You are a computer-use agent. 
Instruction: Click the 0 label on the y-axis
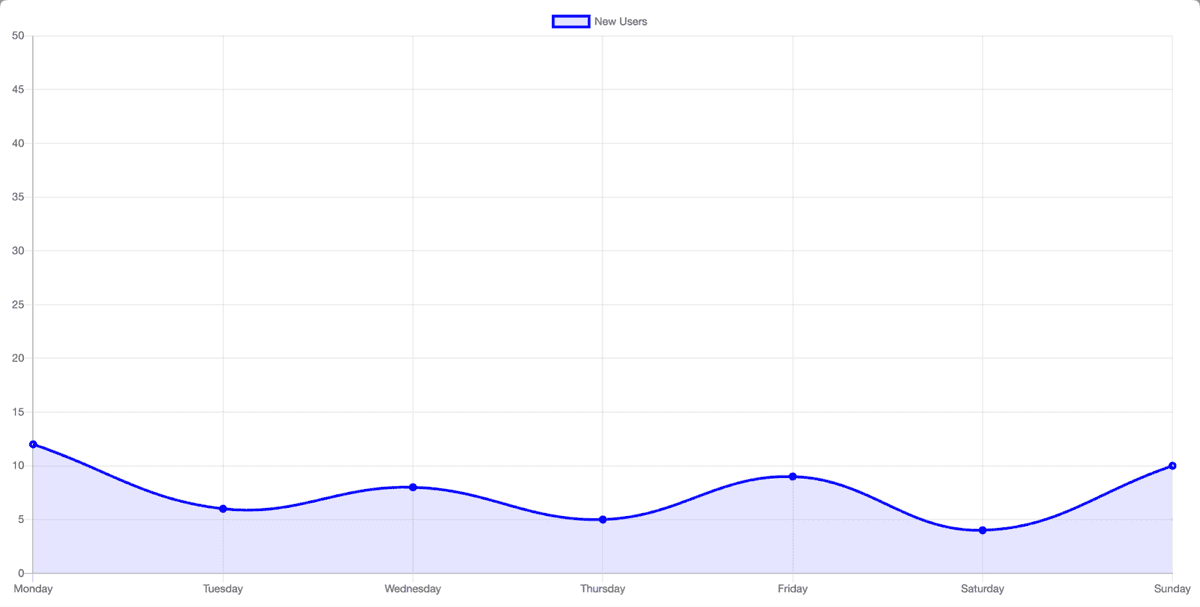coord(21,573)
